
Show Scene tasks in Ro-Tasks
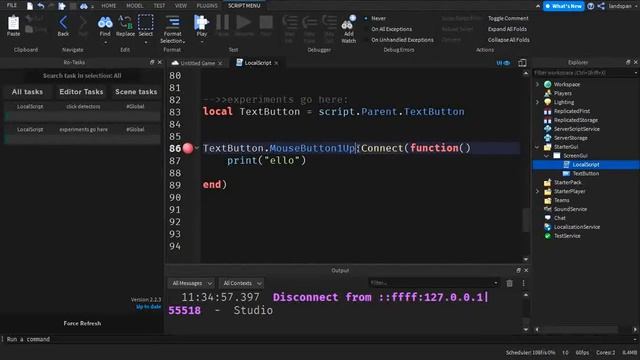[136, 92]
